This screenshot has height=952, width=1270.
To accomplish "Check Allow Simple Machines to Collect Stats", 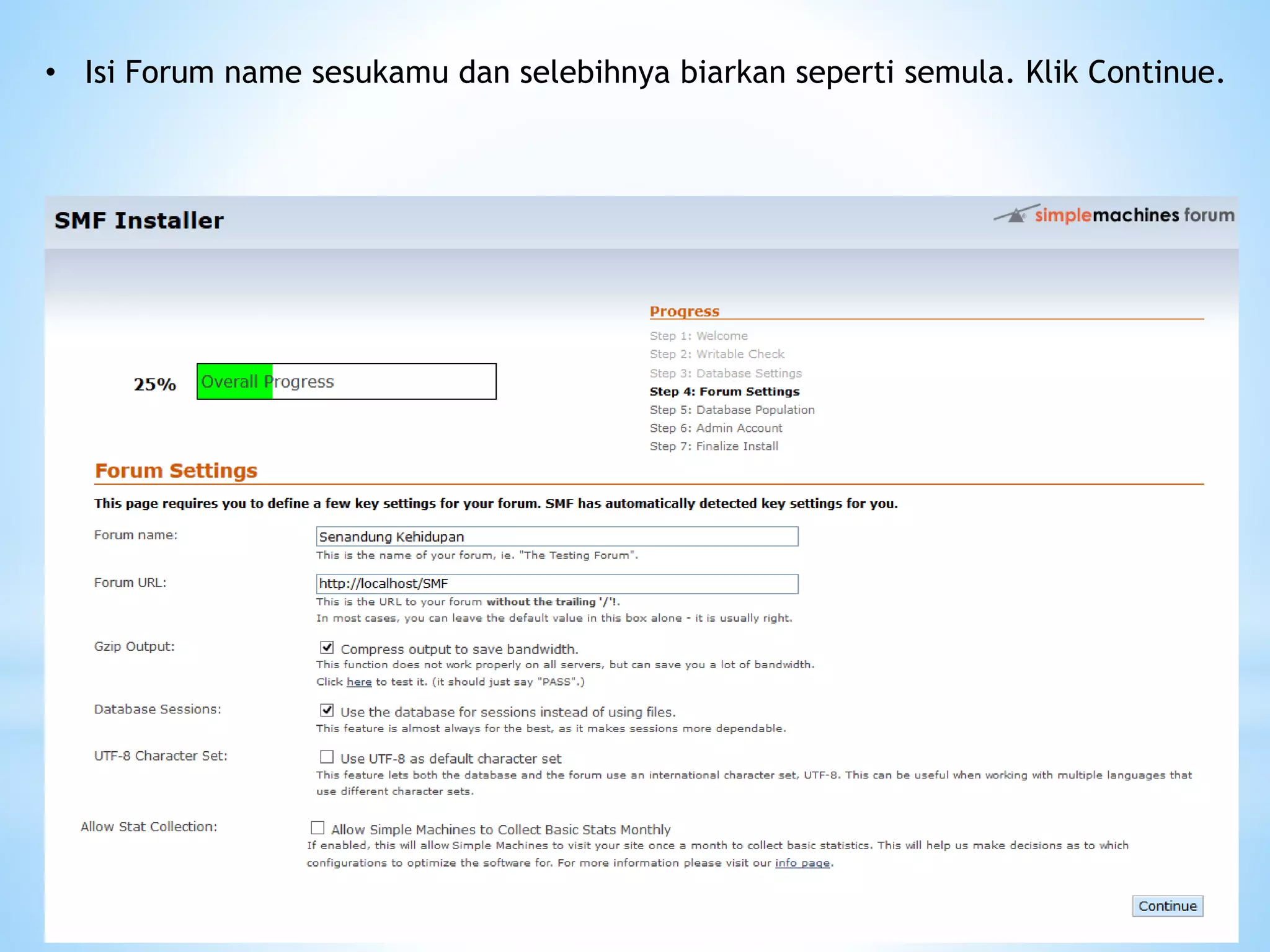I will pyautogui.click(x=317, y=827).
